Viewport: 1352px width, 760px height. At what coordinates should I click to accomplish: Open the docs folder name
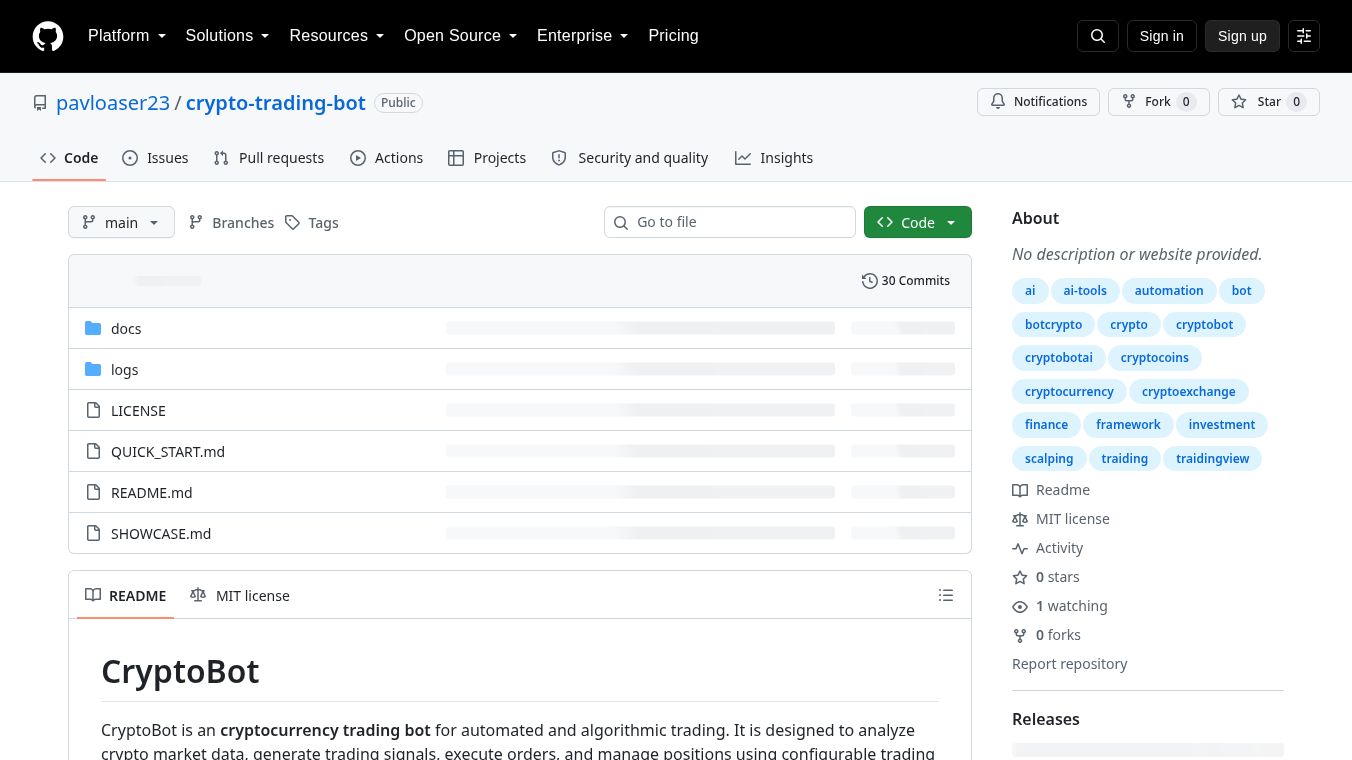[126, 328]
